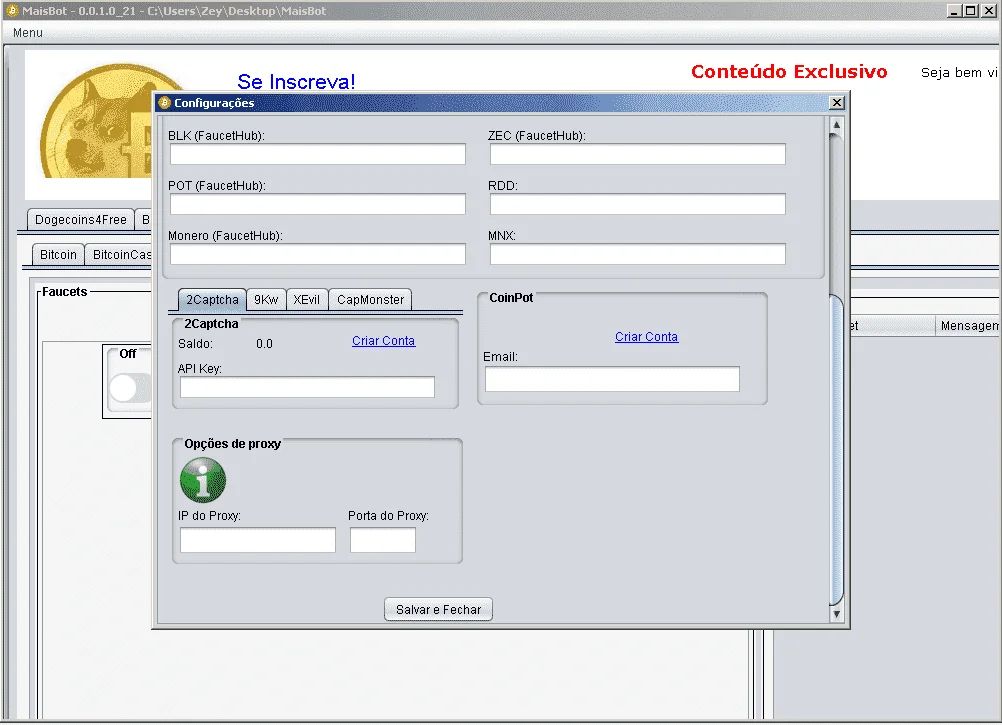Select the XEvil captcha tab
This screenshot has height=725, width=1002.
click(x=307, y=300)
